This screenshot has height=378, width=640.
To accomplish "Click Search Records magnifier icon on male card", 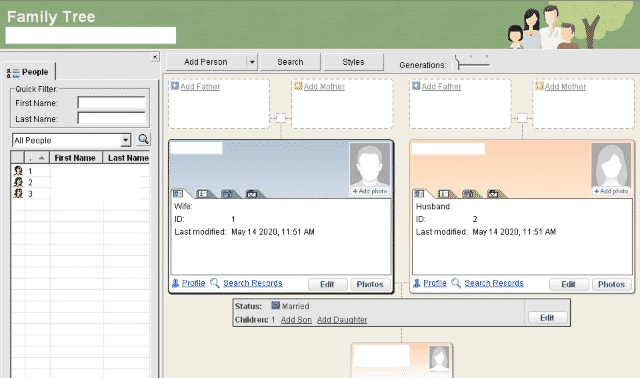I will tap(215, 283).
